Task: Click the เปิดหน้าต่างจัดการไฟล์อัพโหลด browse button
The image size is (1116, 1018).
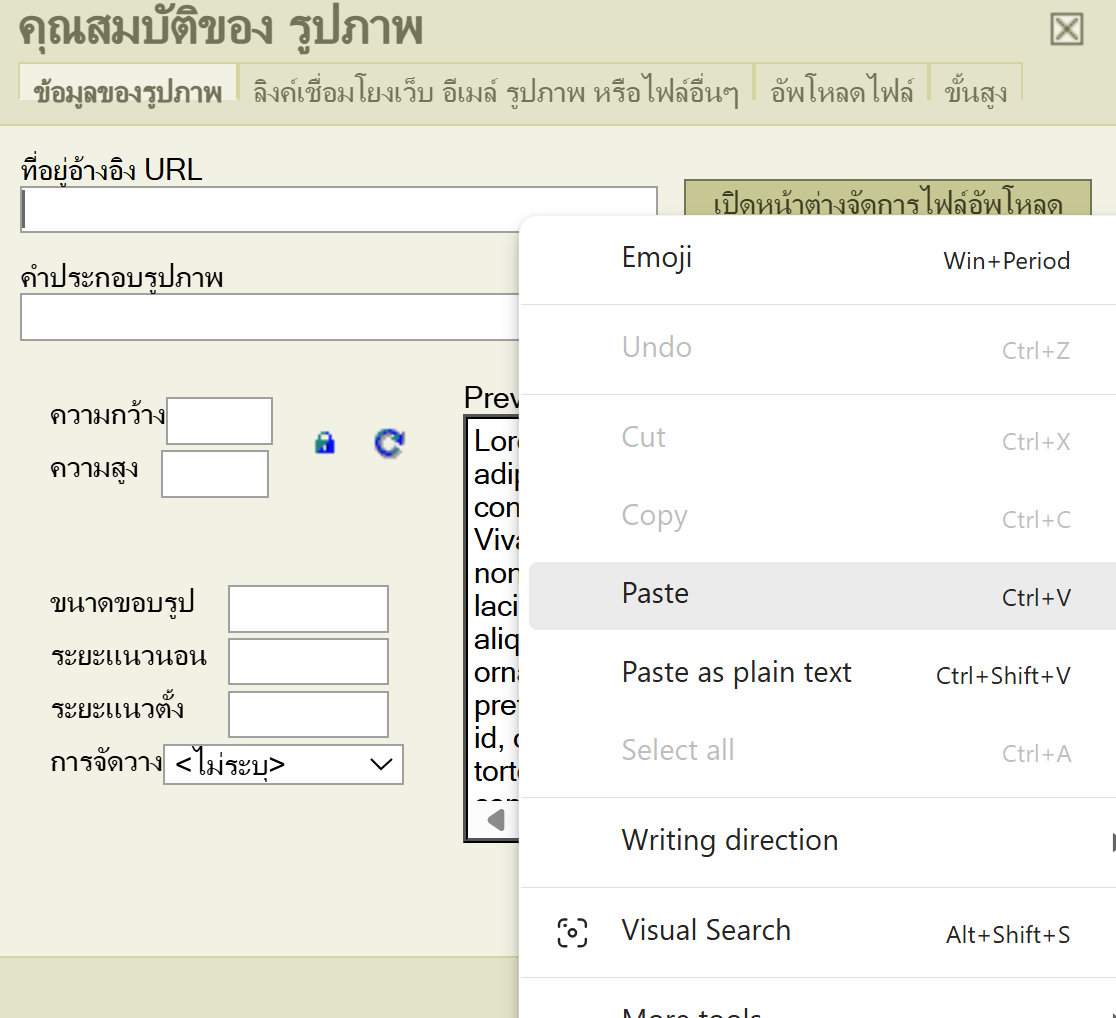Action: point(887,203)
